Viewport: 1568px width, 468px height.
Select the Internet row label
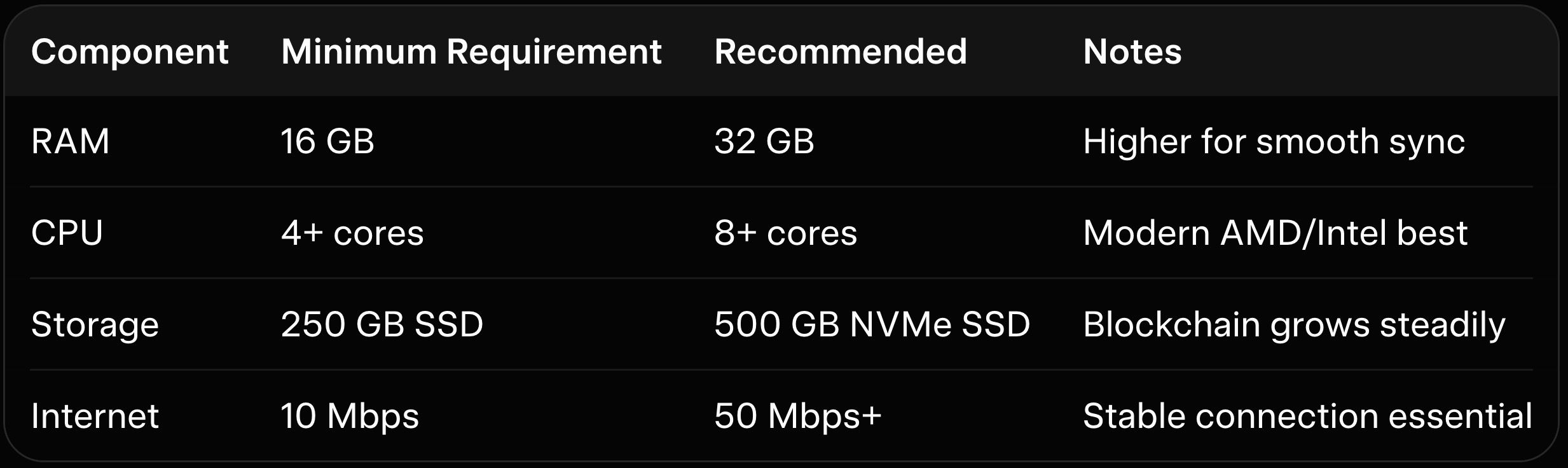tap(95, 416)
